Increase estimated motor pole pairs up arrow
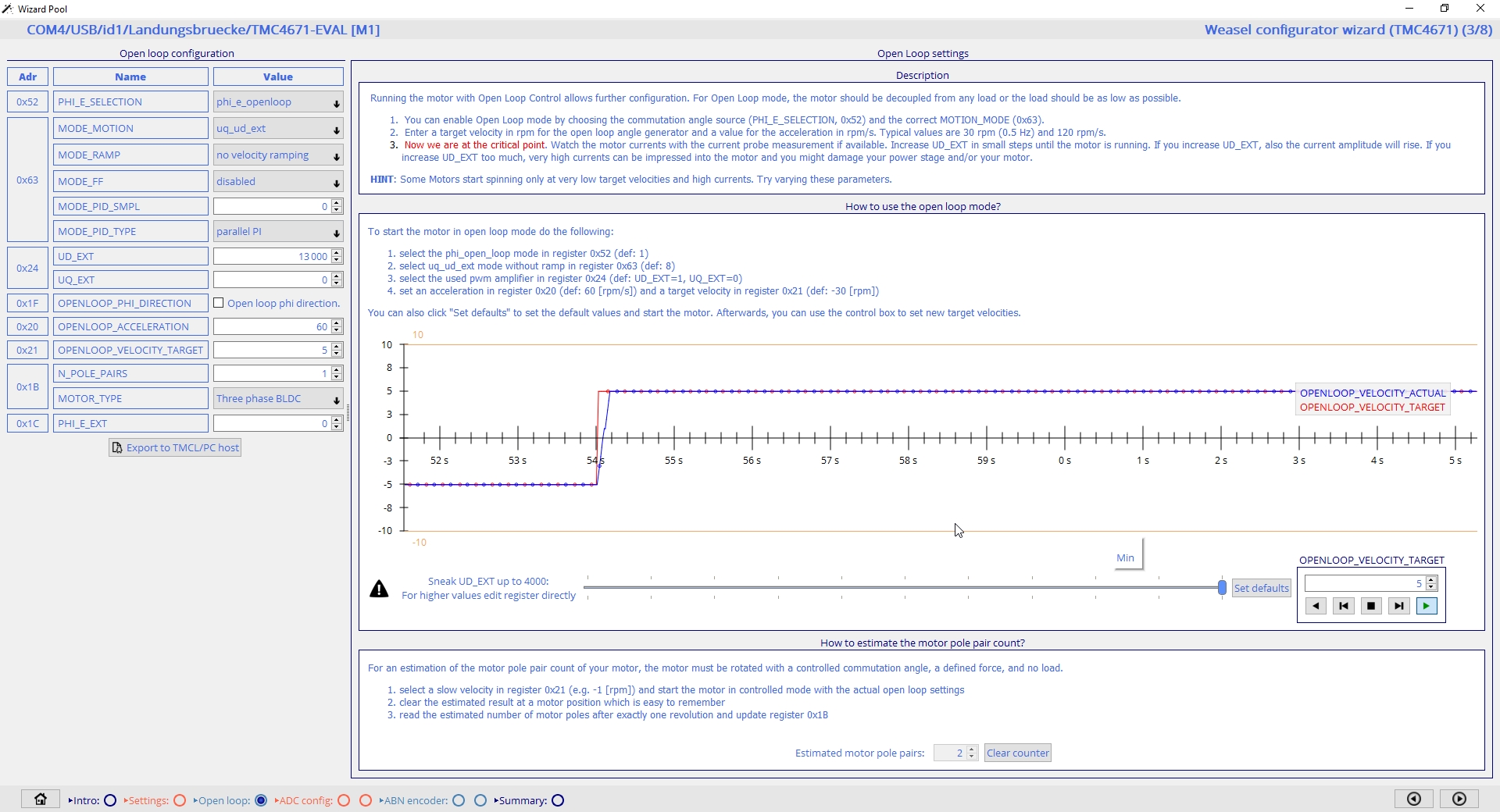Image resolution: width=1500 pixels, height=812 pixels. 972,750
